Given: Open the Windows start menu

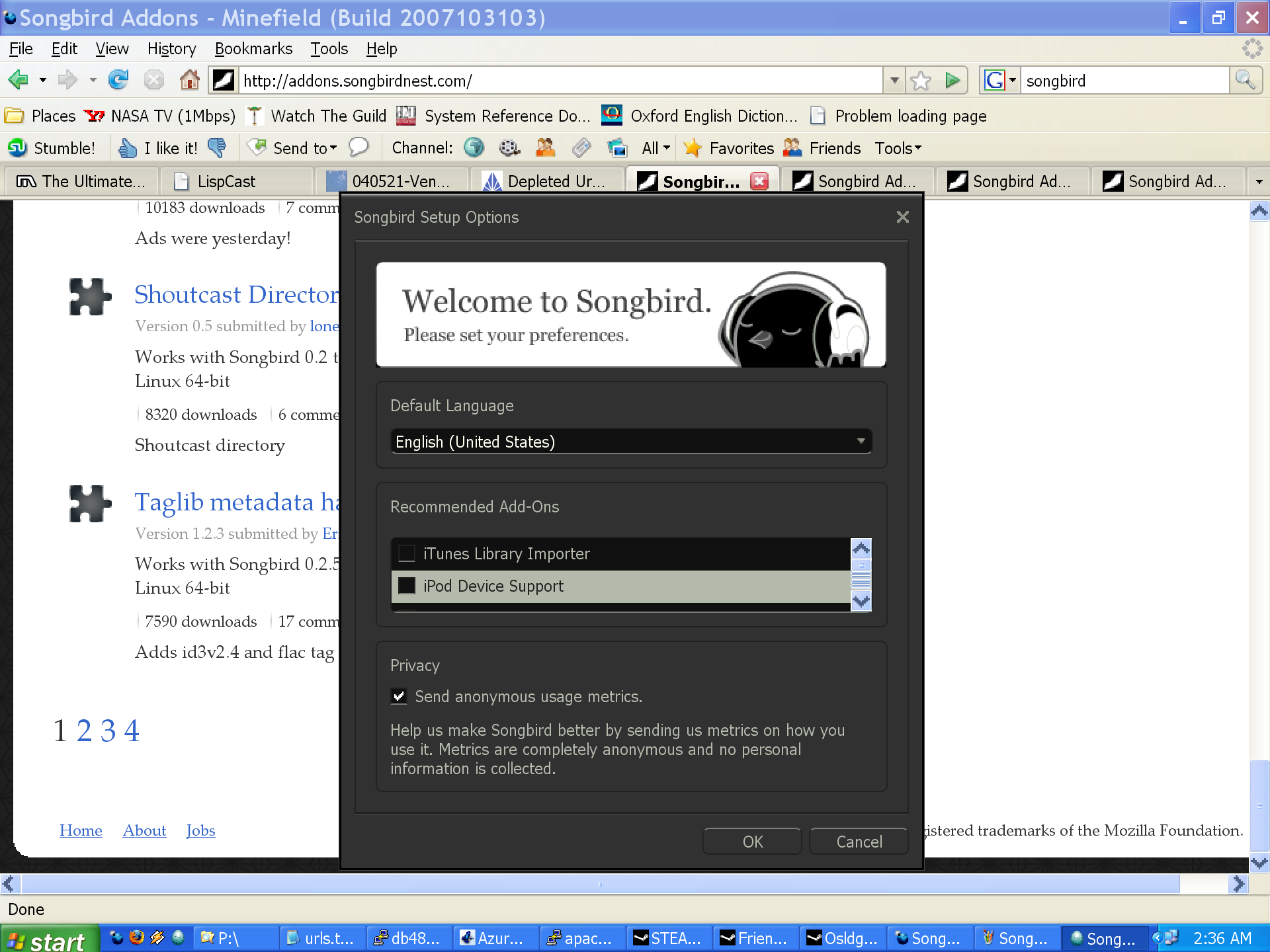Looking at the screenshot, I should coord(49,939).
